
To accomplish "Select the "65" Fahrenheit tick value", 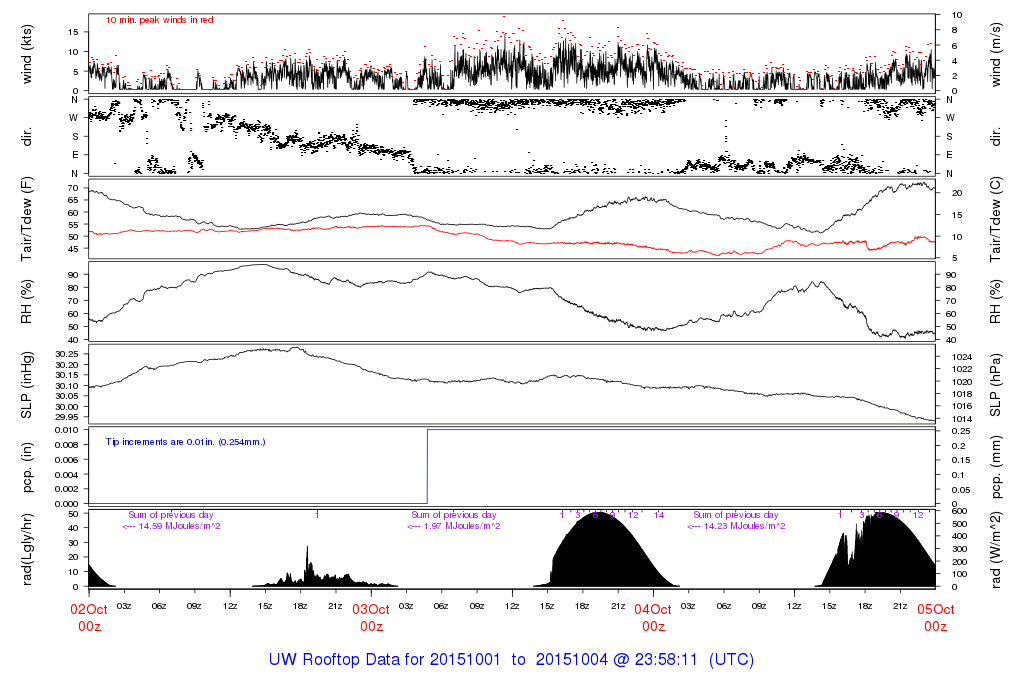I will [x=73, y=200].
